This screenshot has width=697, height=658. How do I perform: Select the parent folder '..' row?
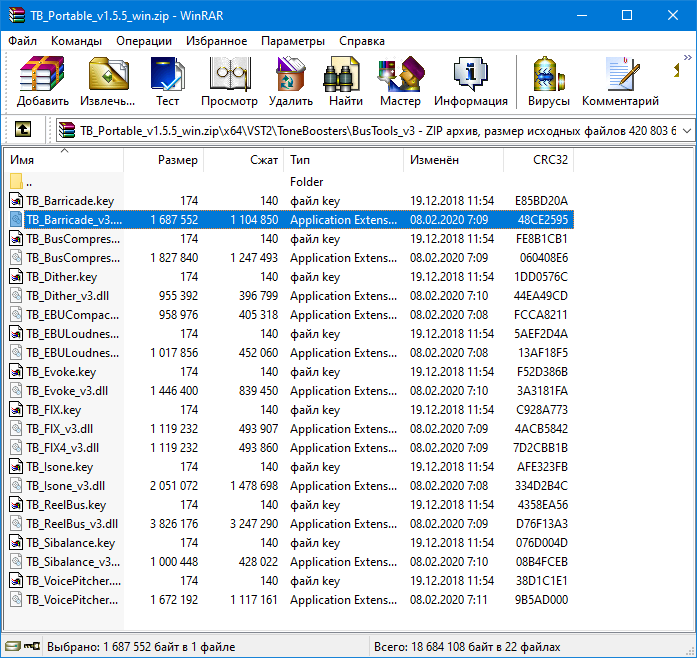289,181
